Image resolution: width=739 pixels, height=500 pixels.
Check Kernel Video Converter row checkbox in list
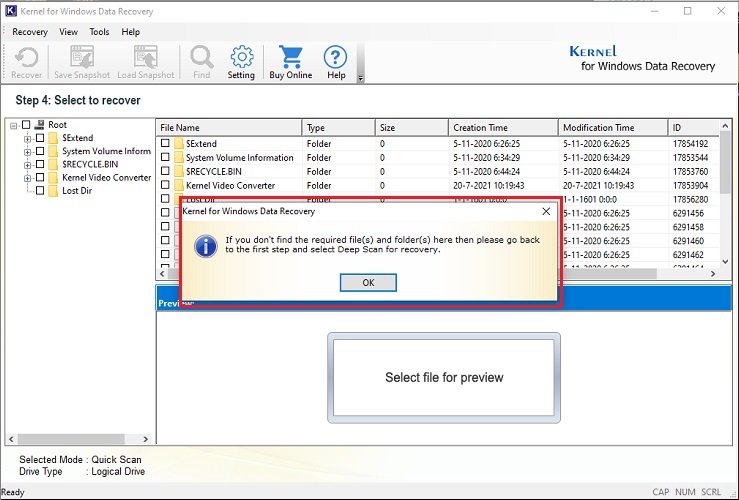tap(165, 185)
